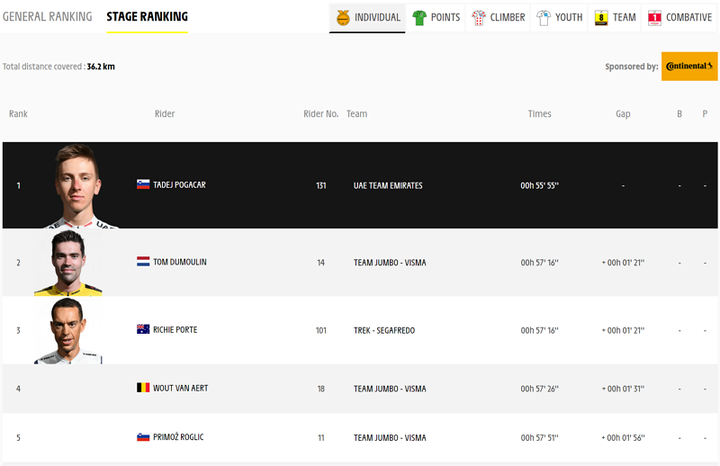Click the white Youth jersey icon
The width and height of the screenshot is (720, 466).
544,17
